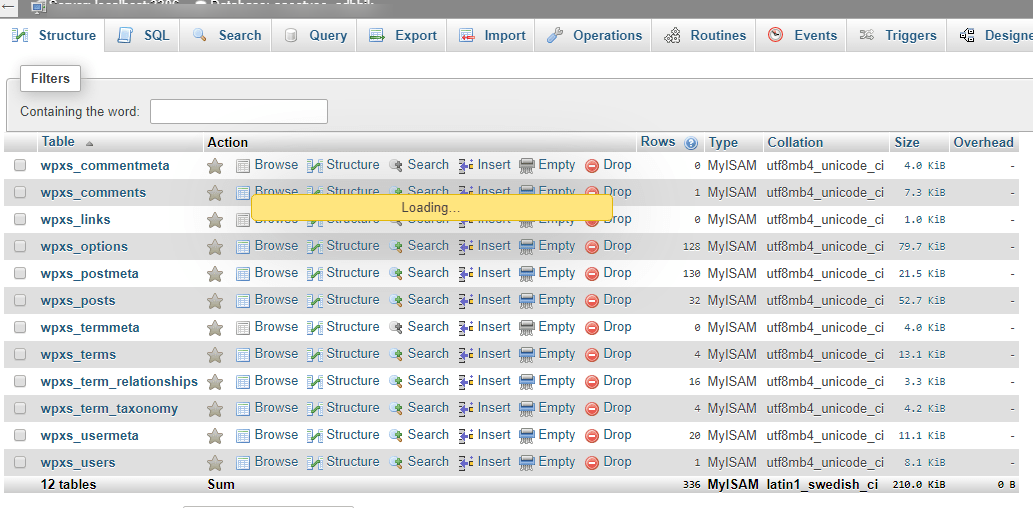1033x508 pixels.
Task: Tick the wpxs_options checkbox
Action: coord(20,246)
